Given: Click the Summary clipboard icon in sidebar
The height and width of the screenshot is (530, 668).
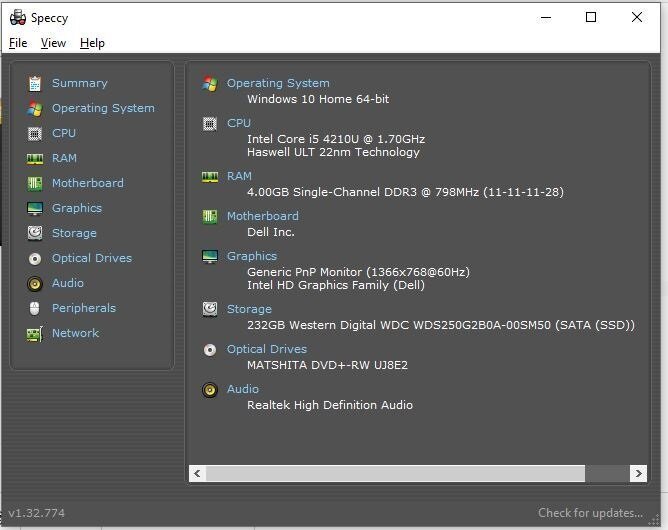Looking at the screenshot, I should tap(35, 84).
